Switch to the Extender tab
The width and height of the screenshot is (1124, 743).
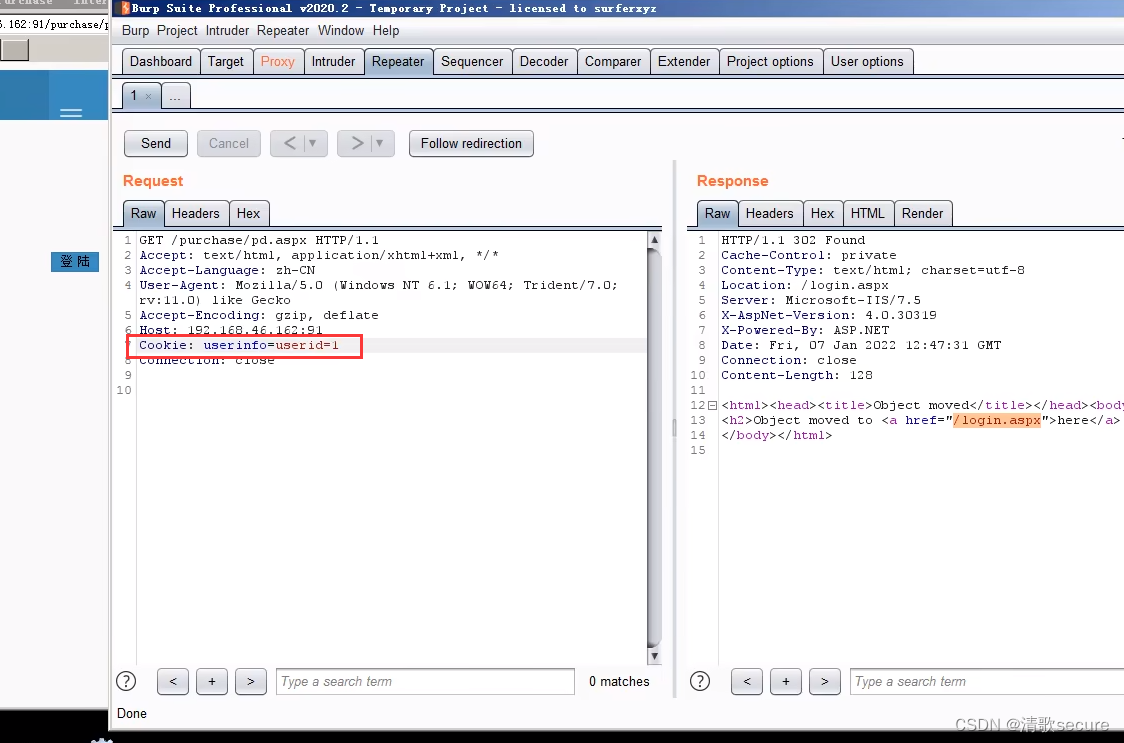click(x=684, y=62)
